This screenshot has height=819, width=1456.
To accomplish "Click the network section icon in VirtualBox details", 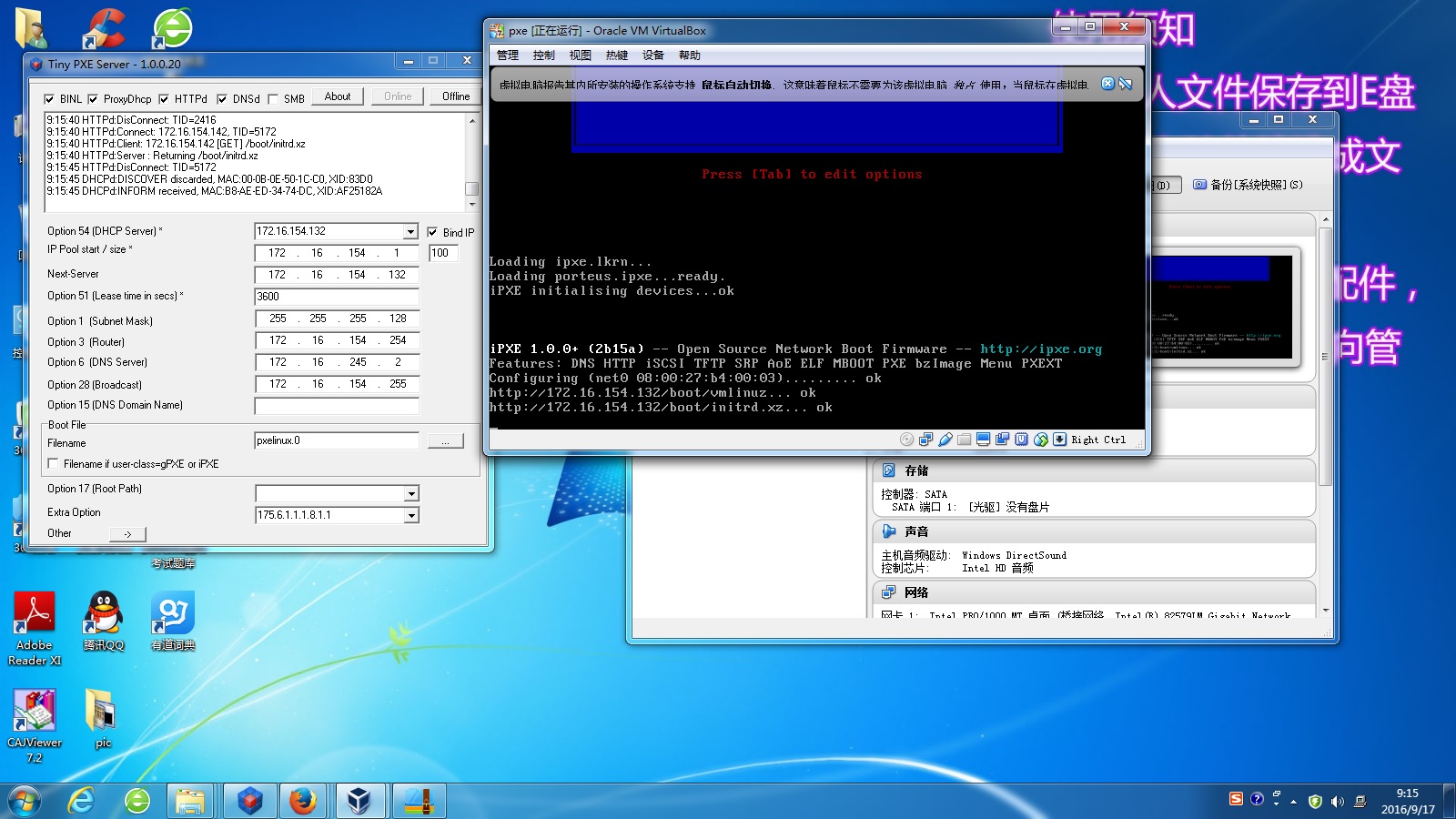I will pyautogui.click(x=888, y=592).
